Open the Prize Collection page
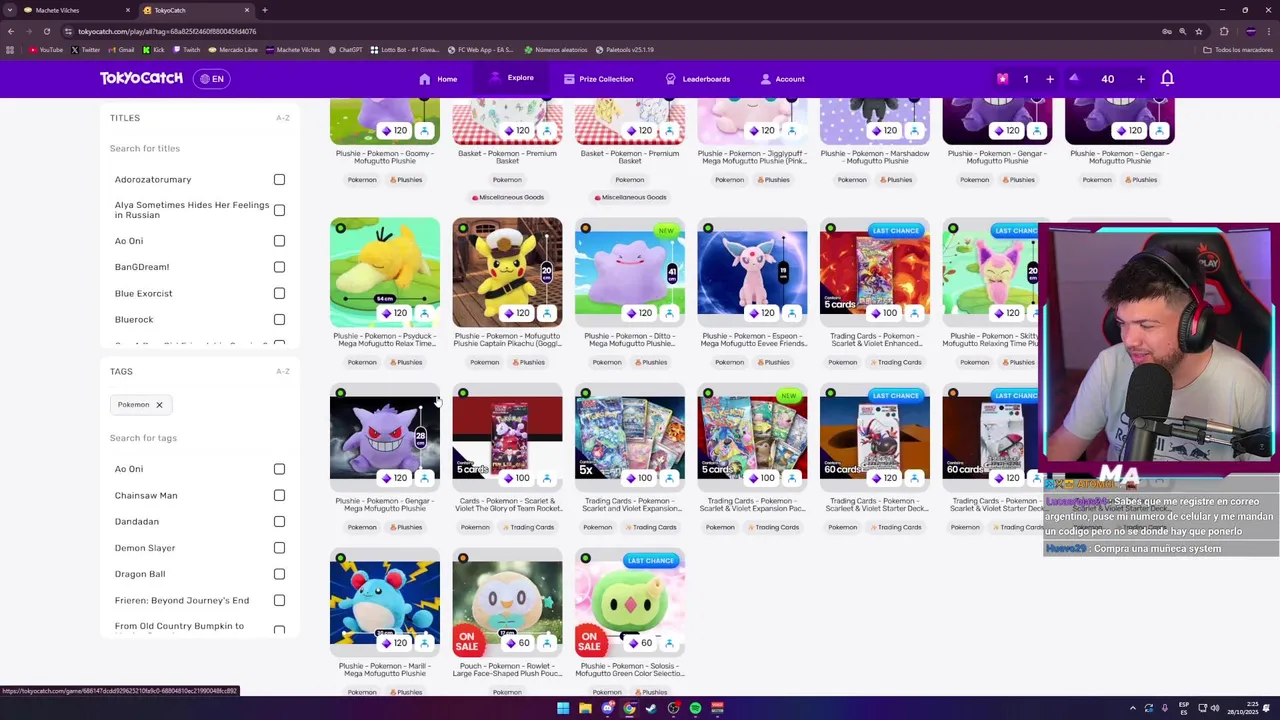 tap(598, 79)
